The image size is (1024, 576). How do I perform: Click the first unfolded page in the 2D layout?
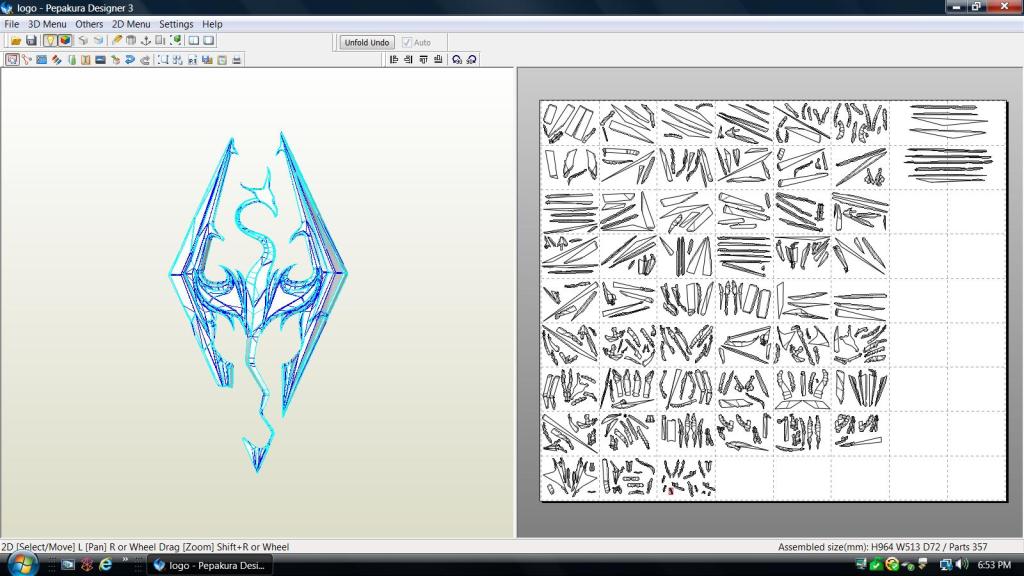click(x=569, y=123)
